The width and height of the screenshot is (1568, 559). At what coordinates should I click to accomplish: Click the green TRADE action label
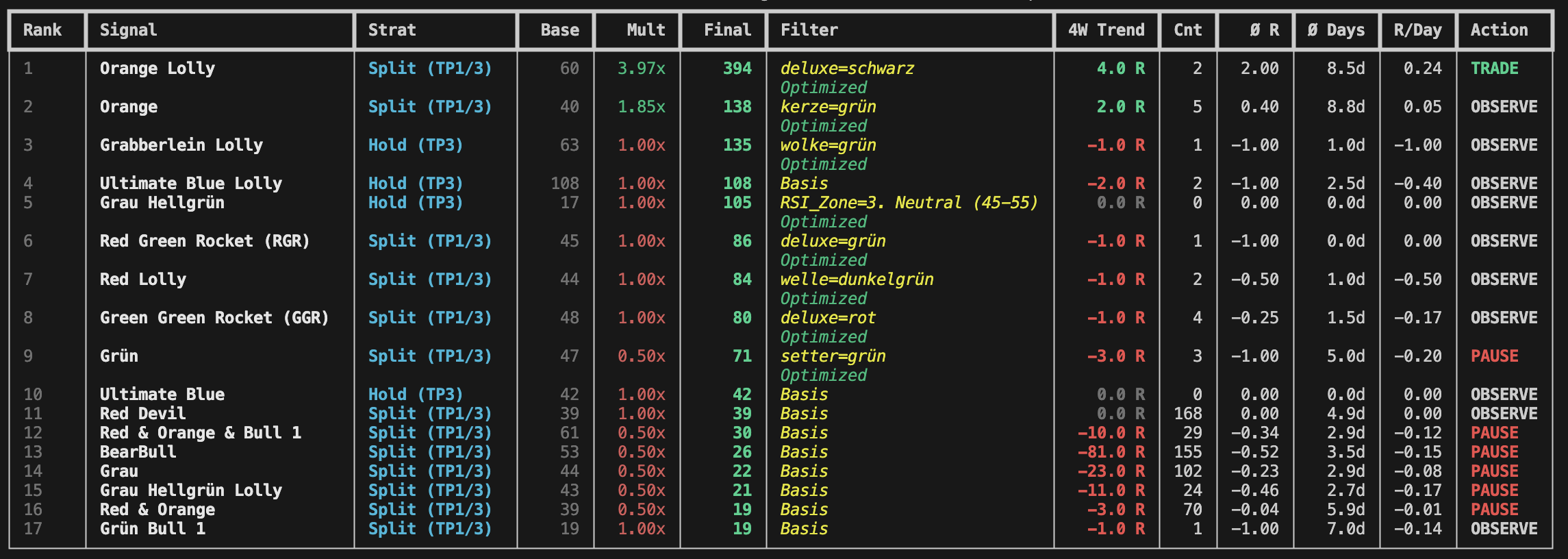[x=1495, y=69]
